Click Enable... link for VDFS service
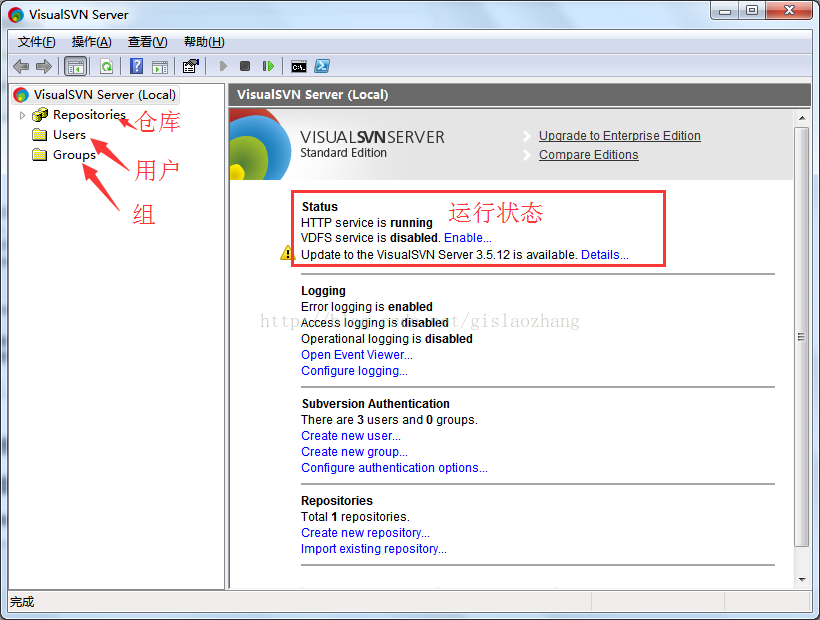Viewport: 820px width, 620px height. pyautogui.click(x=468, y=238)
